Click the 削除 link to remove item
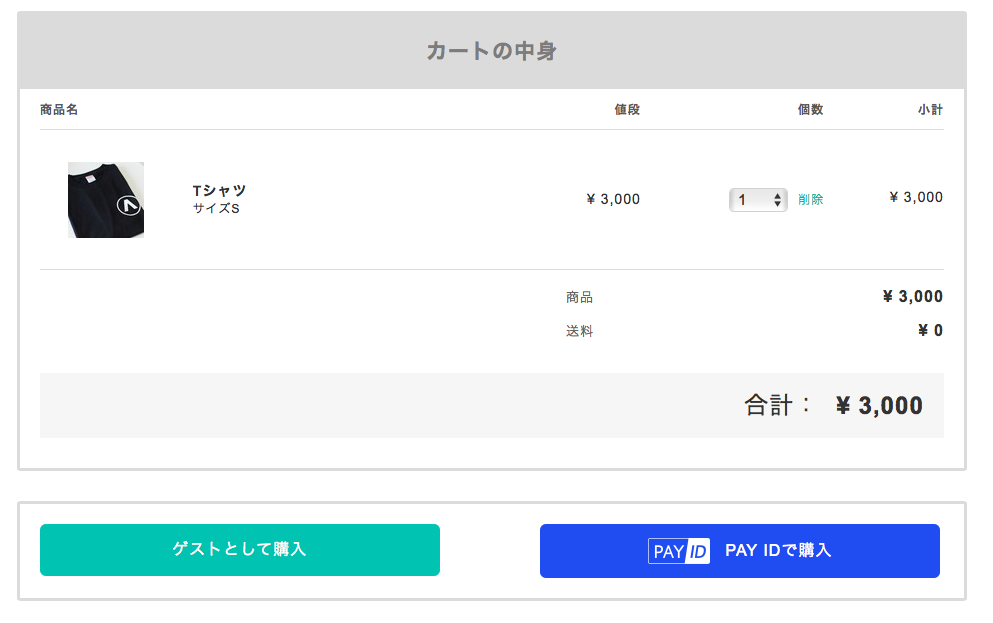The height and width of the screenshot is (623, 993). [x=811, y=200]
